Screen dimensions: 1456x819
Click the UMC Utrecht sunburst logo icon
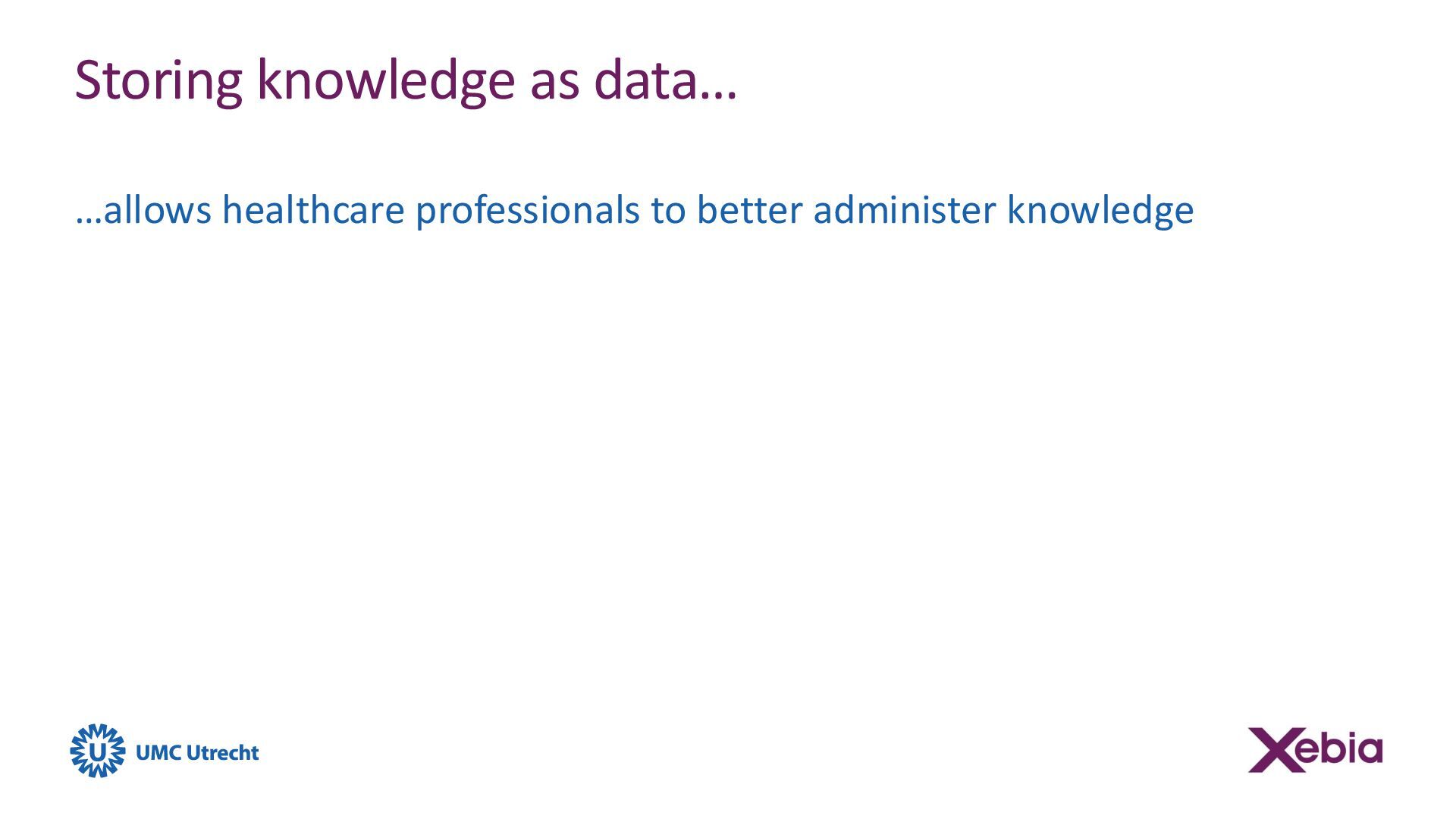click(x=97, y=751)
